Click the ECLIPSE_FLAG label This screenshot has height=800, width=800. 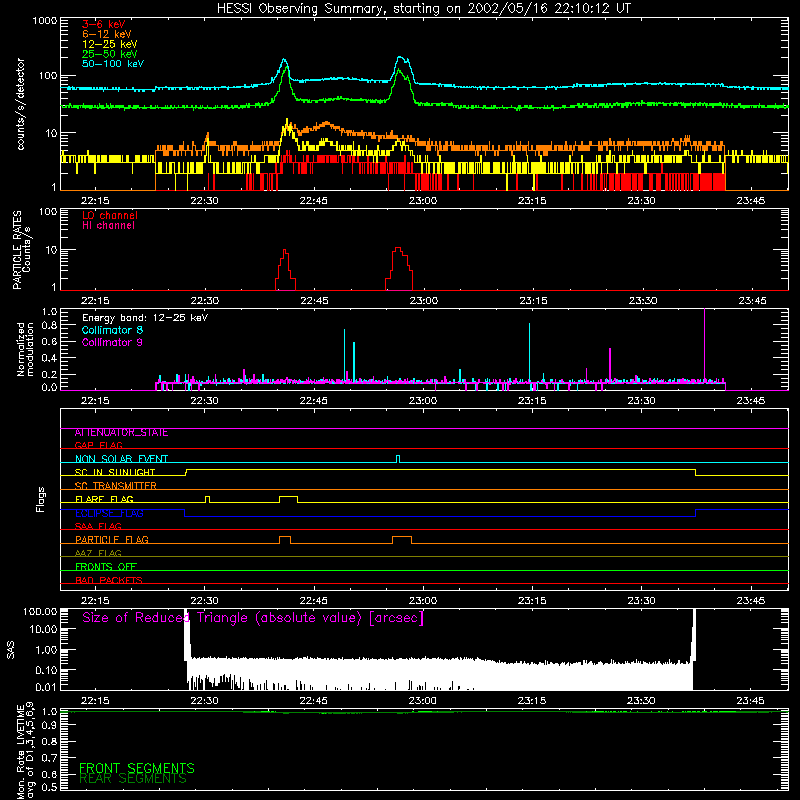[x=109, y=513]
